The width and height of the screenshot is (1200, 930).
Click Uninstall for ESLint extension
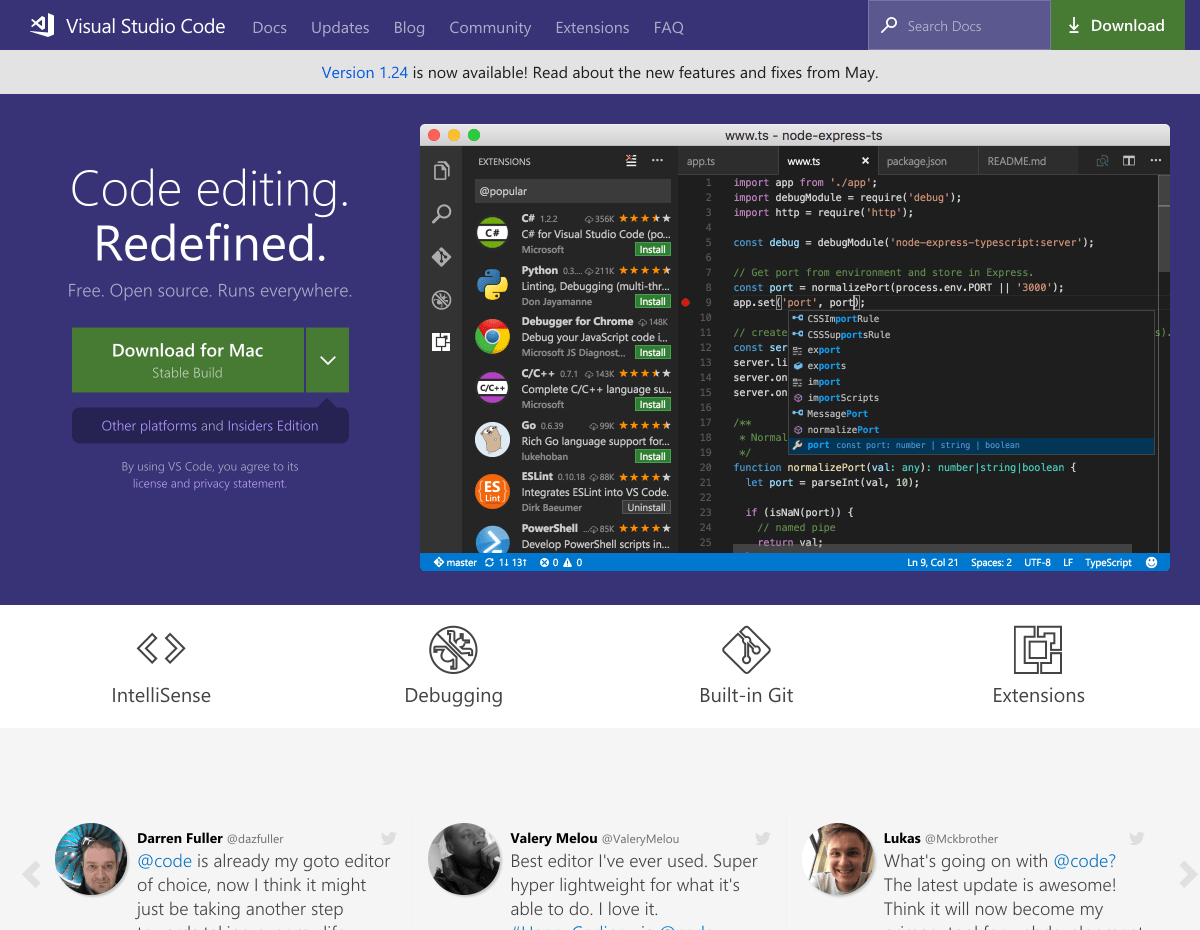(646, 507)
